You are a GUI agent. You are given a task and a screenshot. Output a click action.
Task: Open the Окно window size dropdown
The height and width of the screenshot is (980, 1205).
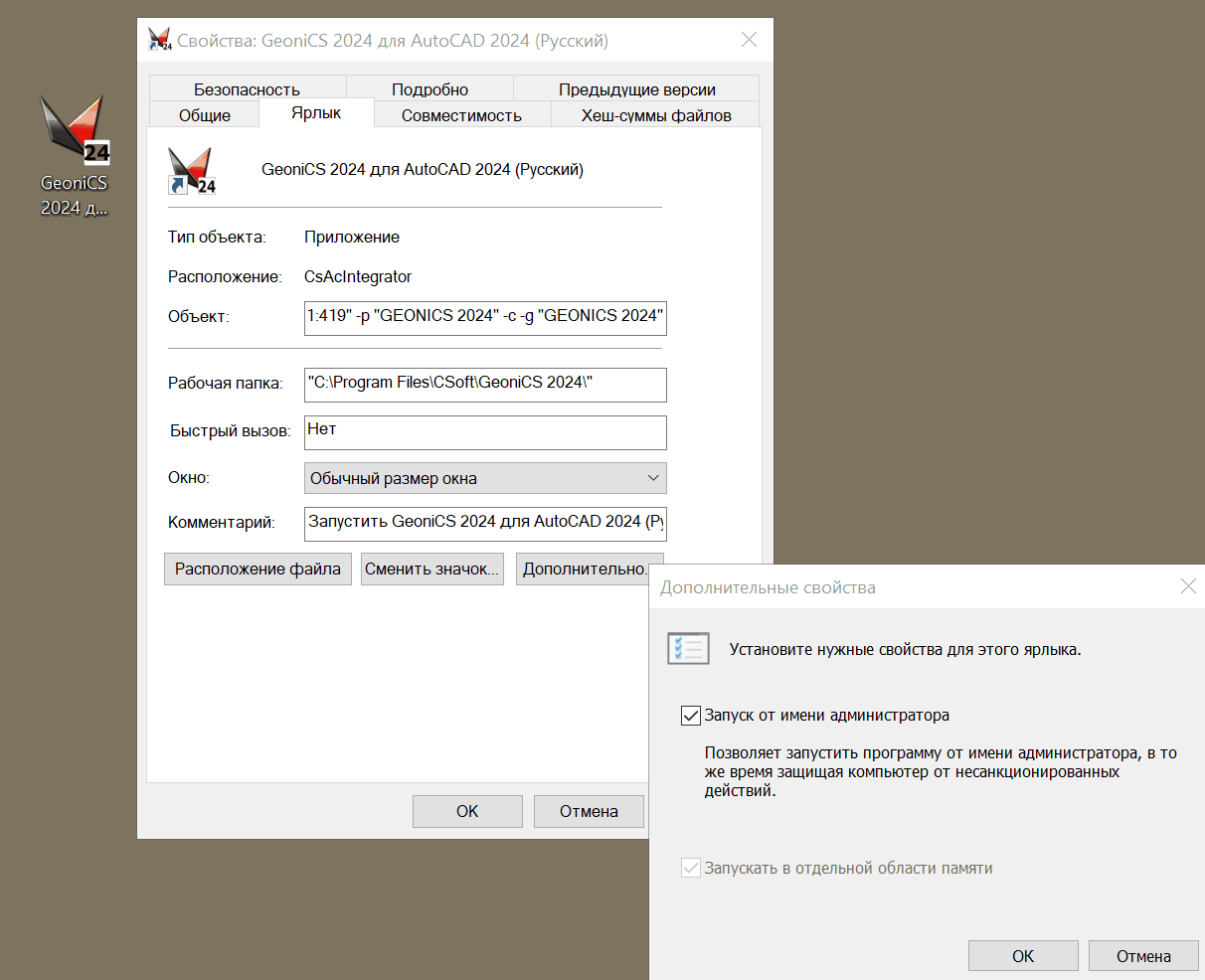[x=485, y=478]
